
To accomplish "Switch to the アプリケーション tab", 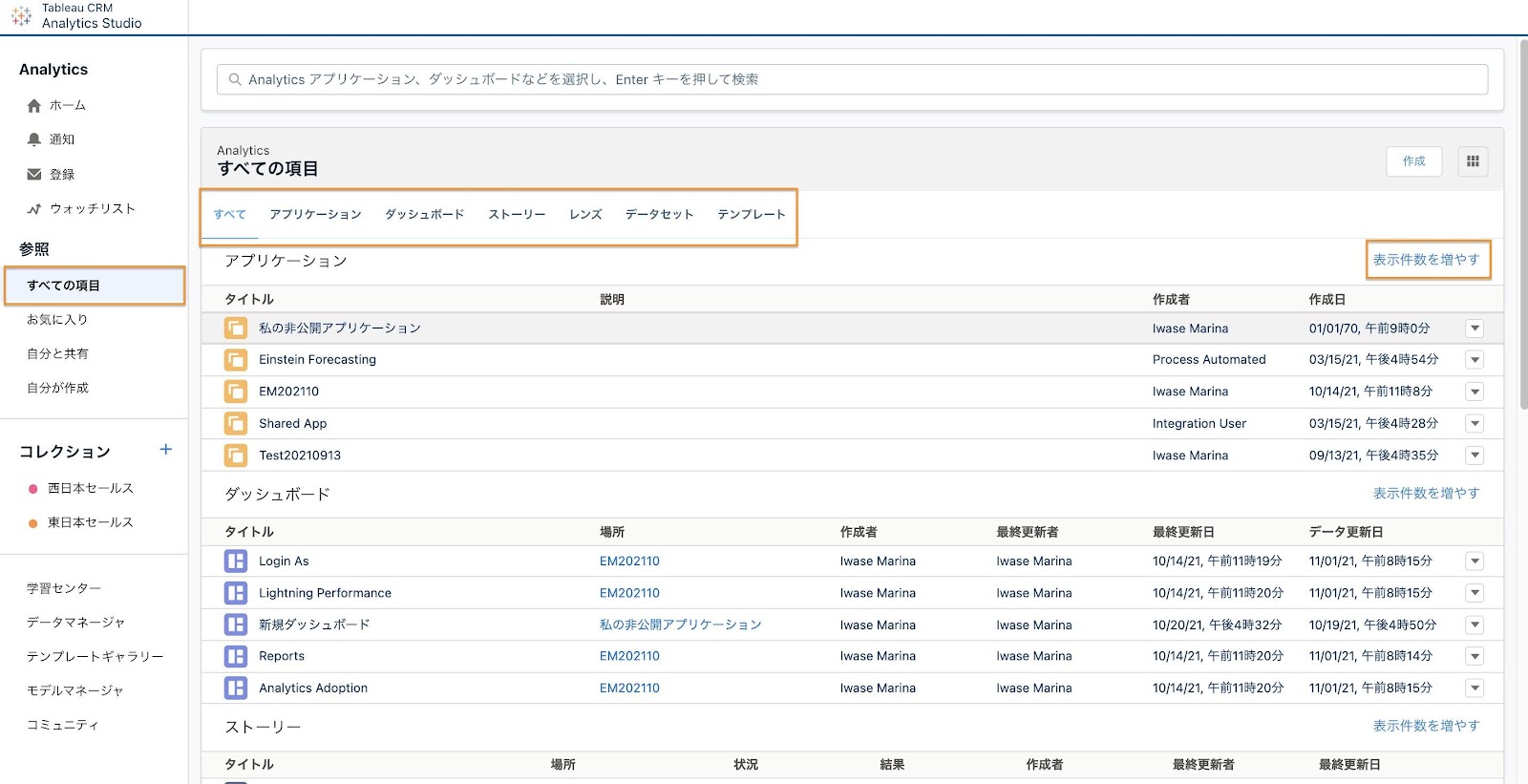I will 315,215.
